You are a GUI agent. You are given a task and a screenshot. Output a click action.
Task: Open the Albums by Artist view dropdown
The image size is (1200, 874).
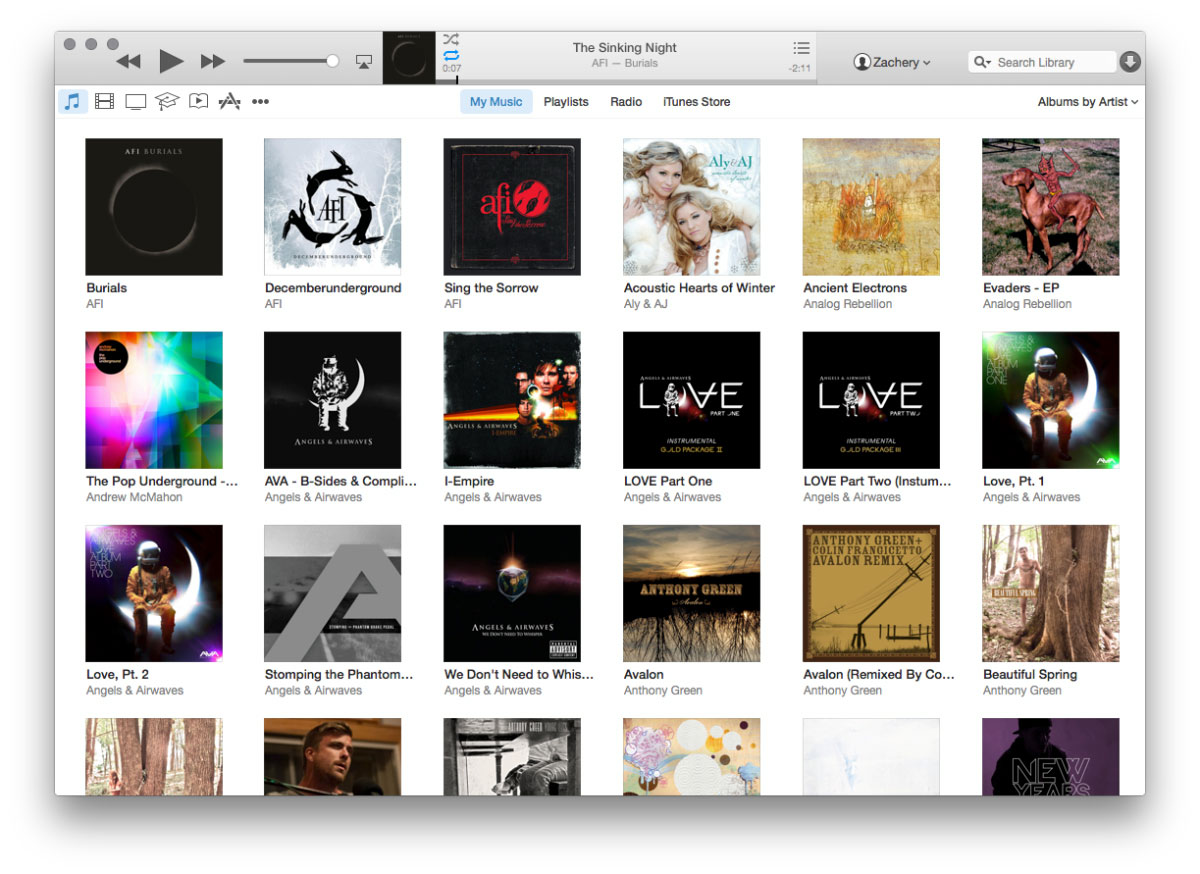coord(1087,101)
